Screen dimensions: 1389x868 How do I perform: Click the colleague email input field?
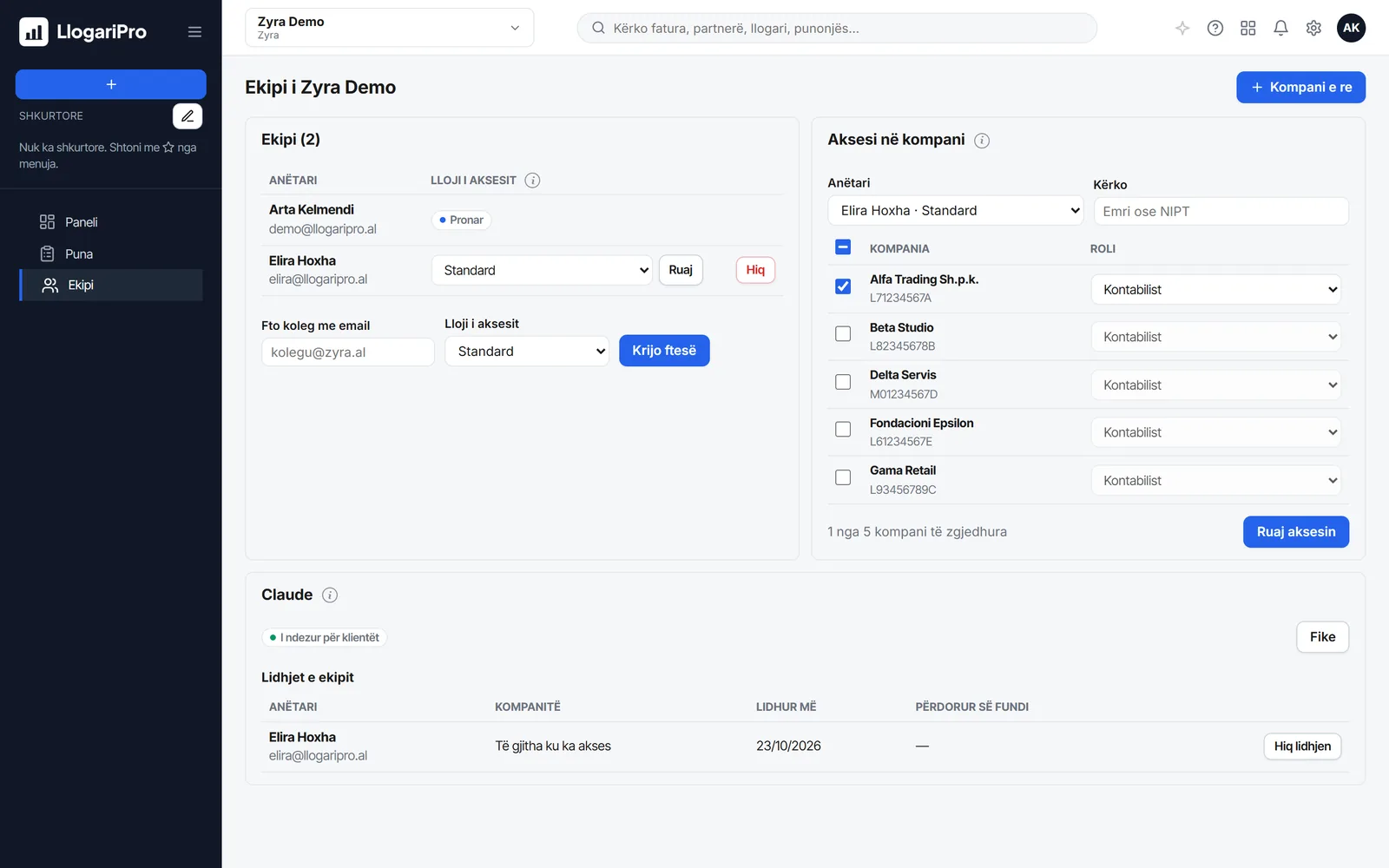[348, 352]
